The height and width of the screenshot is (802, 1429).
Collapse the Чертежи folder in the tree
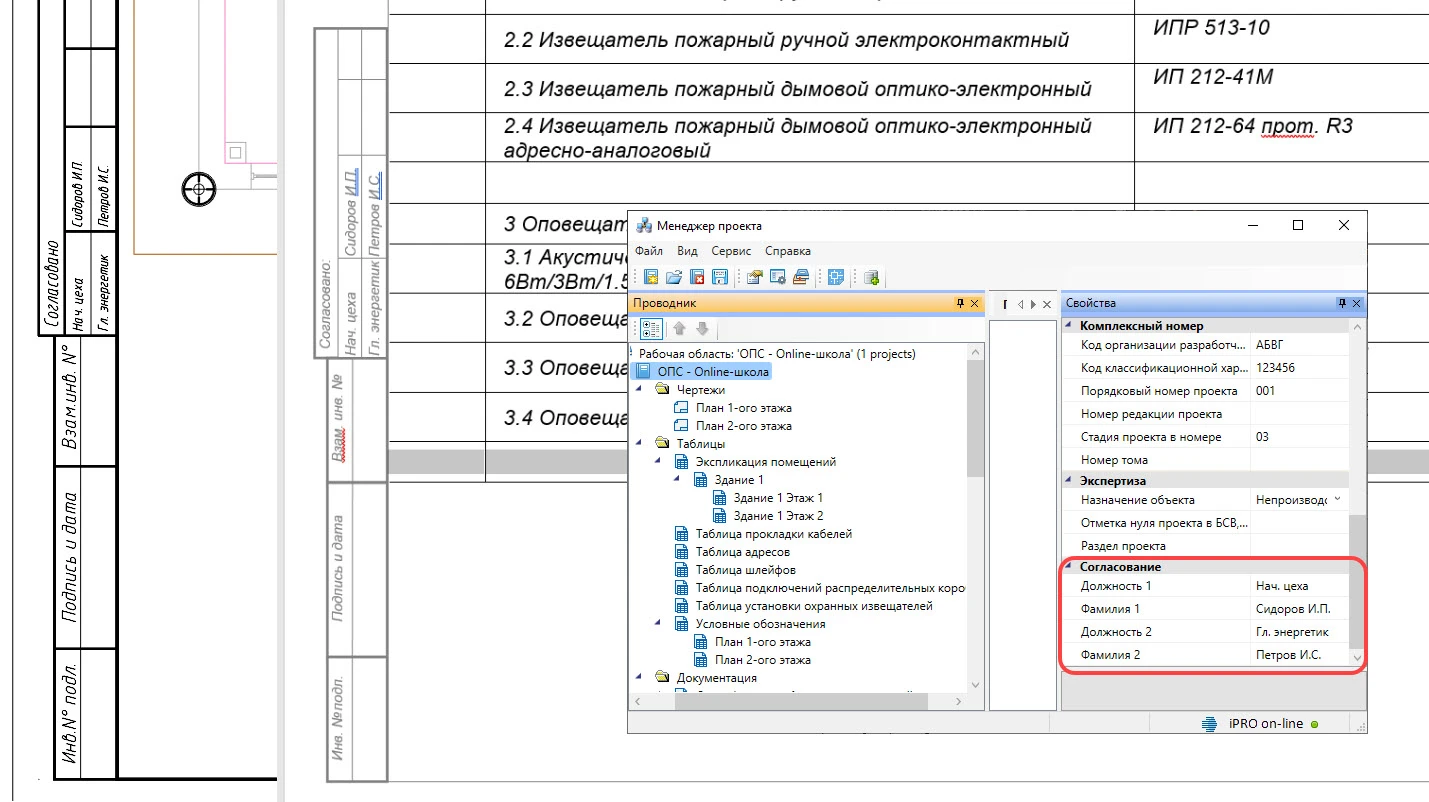click(x=639, y=389)
